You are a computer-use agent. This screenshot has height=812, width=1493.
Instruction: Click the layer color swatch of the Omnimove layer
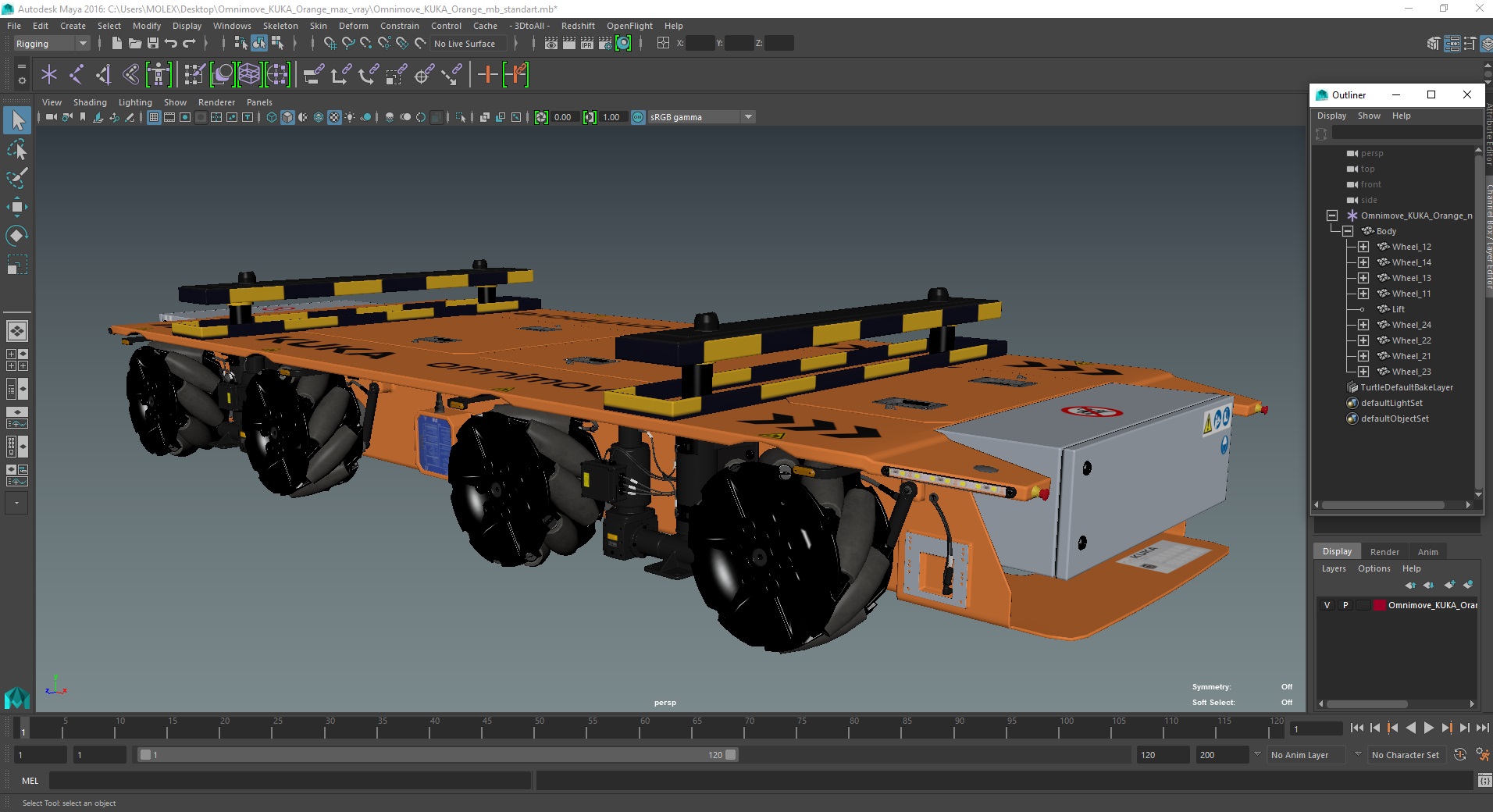[1380, 605]
